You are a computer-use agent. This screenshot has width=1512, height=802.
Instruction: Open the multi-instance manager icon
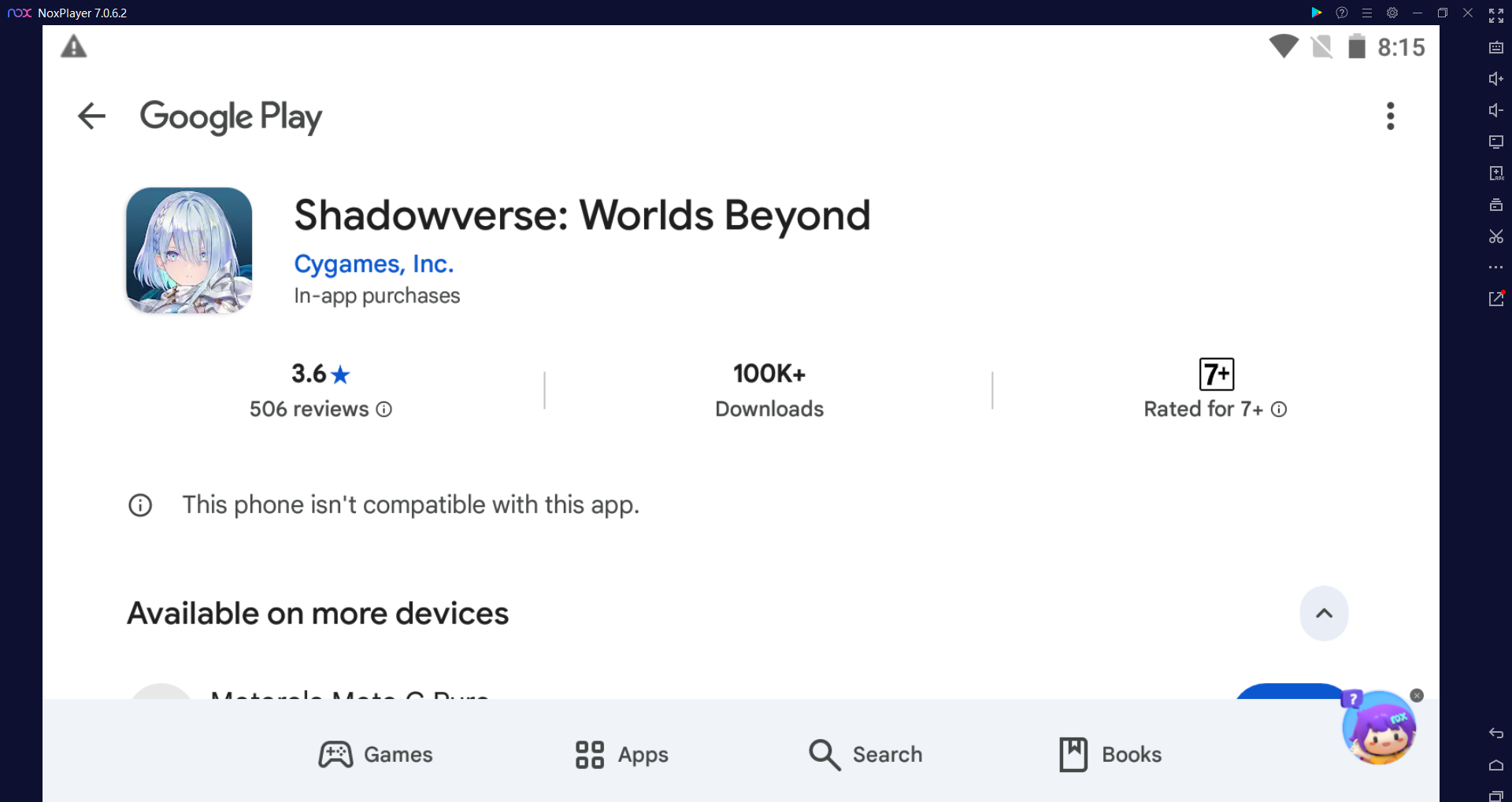[x=1496, y=205]
